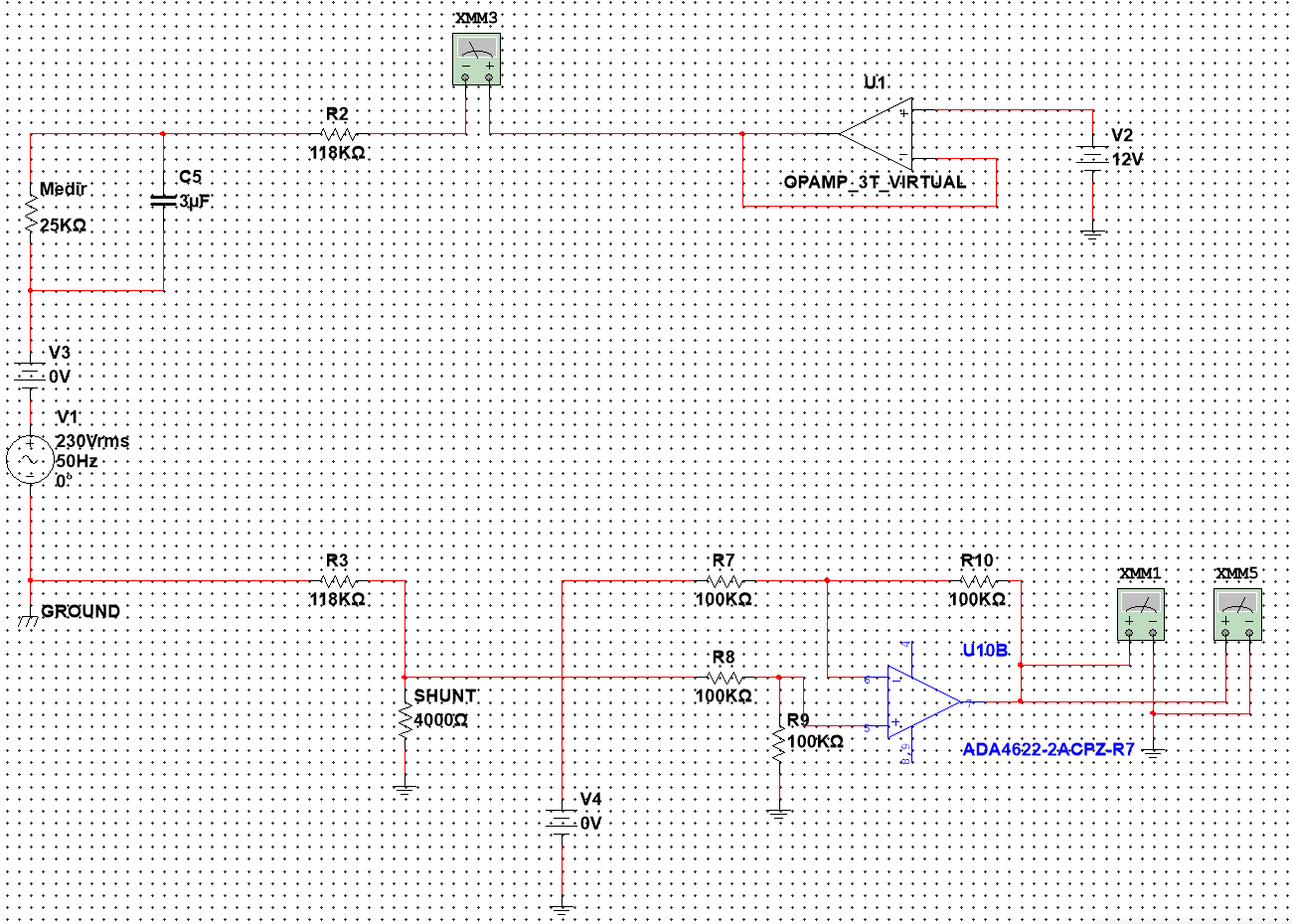Image resolution: width=1292 pixels, height=924 pixels.
Task: Click the chassis GROUND symbol
Action: click(x=28, y=620)
